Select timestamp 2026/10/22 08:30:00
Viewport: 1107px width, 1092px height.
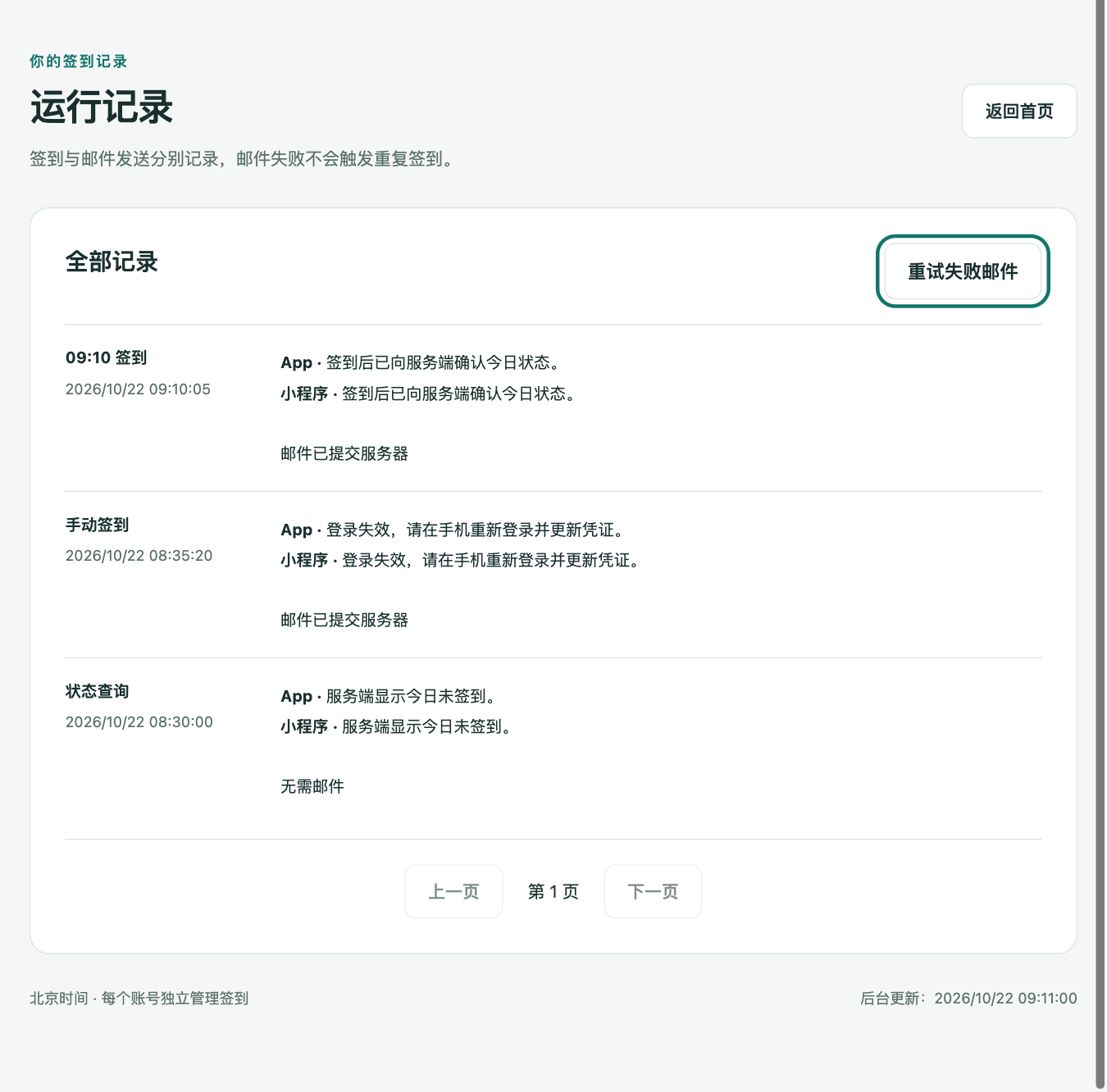pyautogui.click(x=139, y=722)
